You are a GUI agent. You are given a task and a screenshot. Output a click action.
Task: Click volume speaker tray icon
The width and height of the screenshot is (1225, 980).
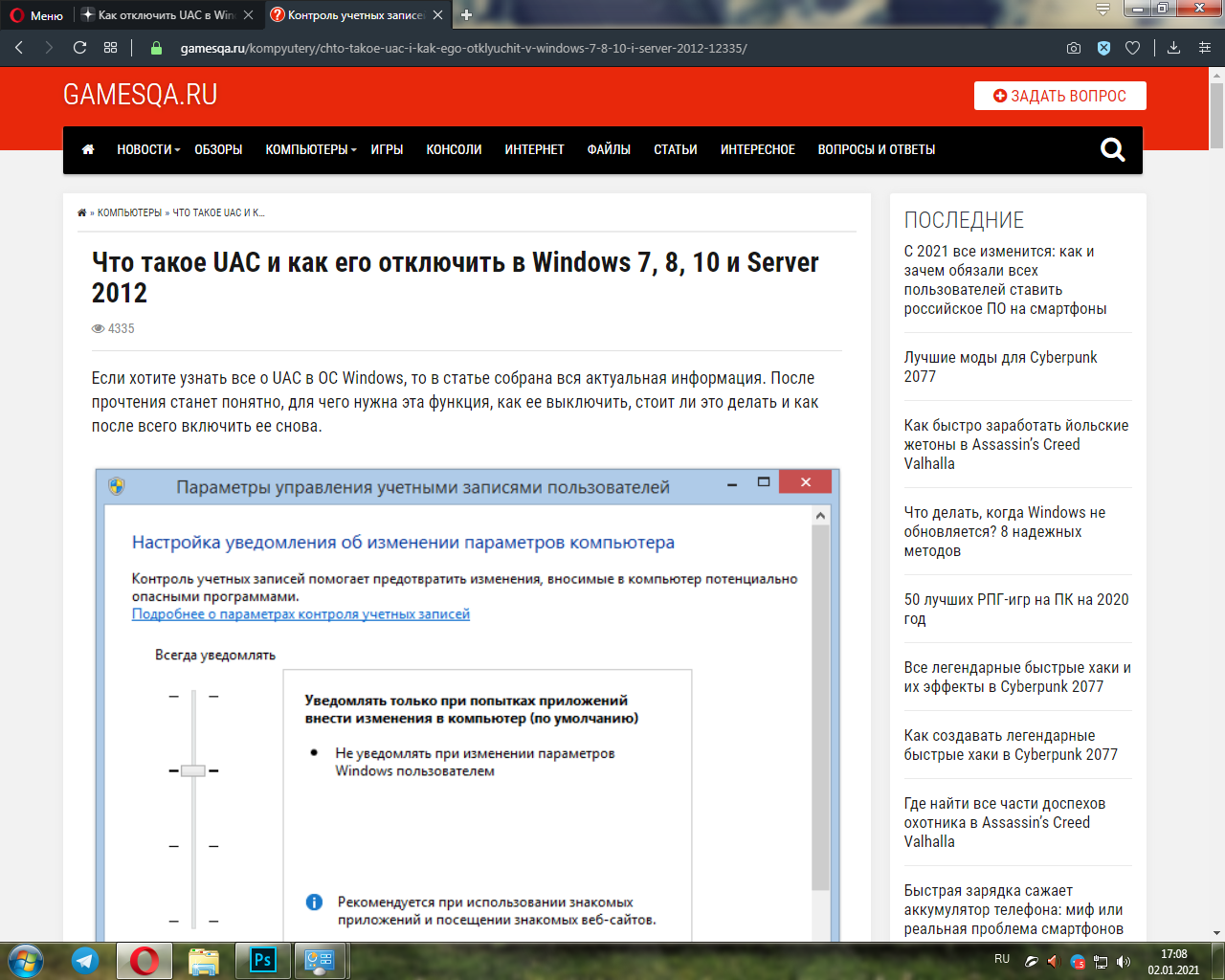[x=1124, y=961]
